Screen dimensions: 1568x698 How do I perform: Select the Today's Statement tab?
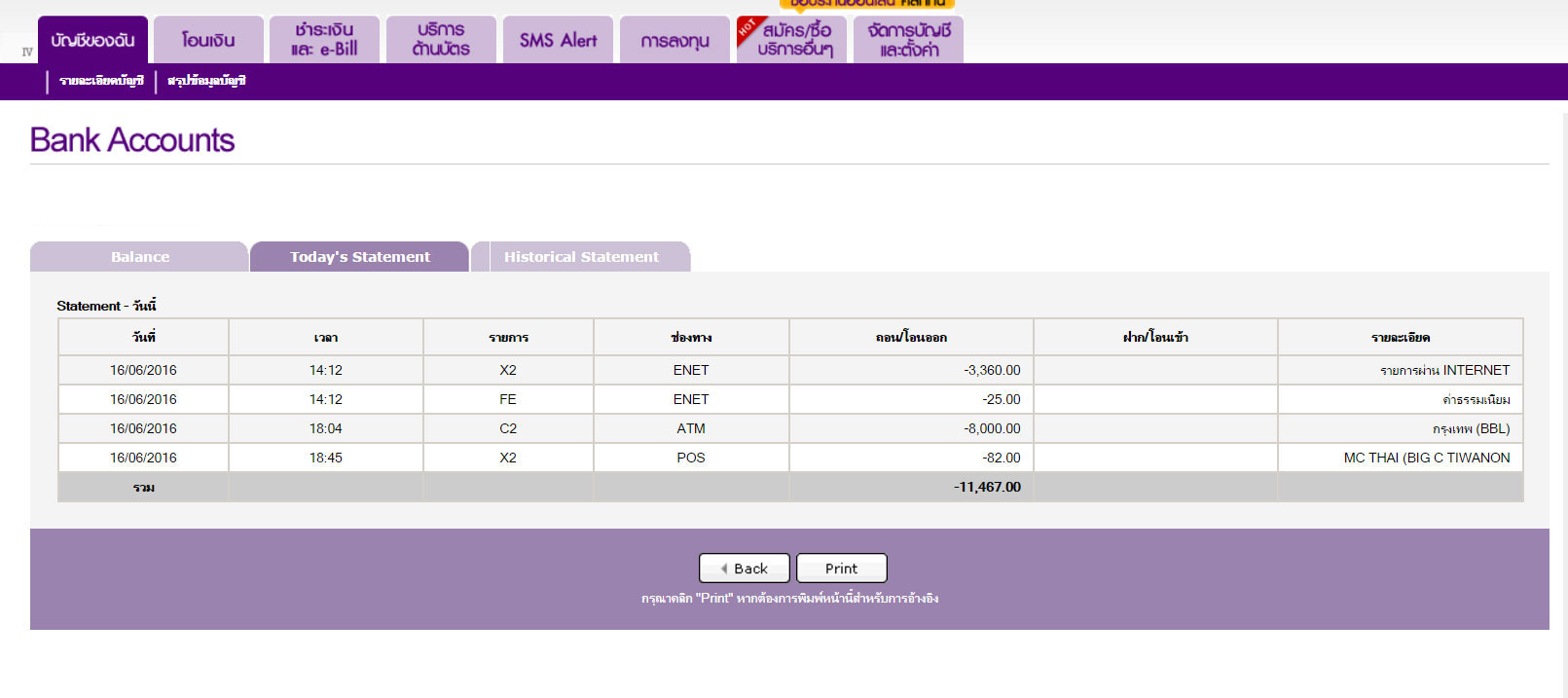pyautogui.click(x=359, y=257)
